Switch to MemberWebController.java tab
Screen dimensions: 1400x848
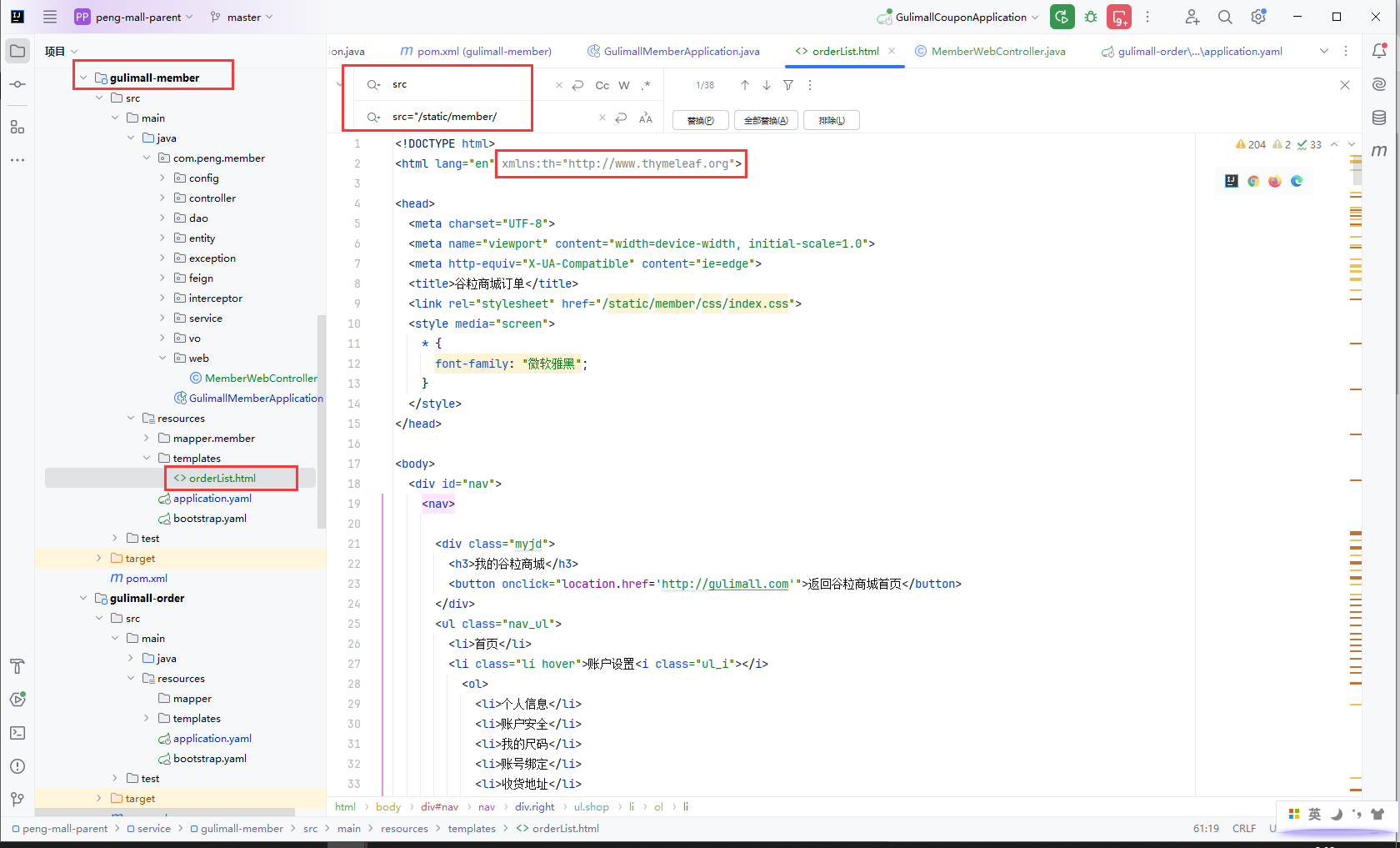click(990, 51)
